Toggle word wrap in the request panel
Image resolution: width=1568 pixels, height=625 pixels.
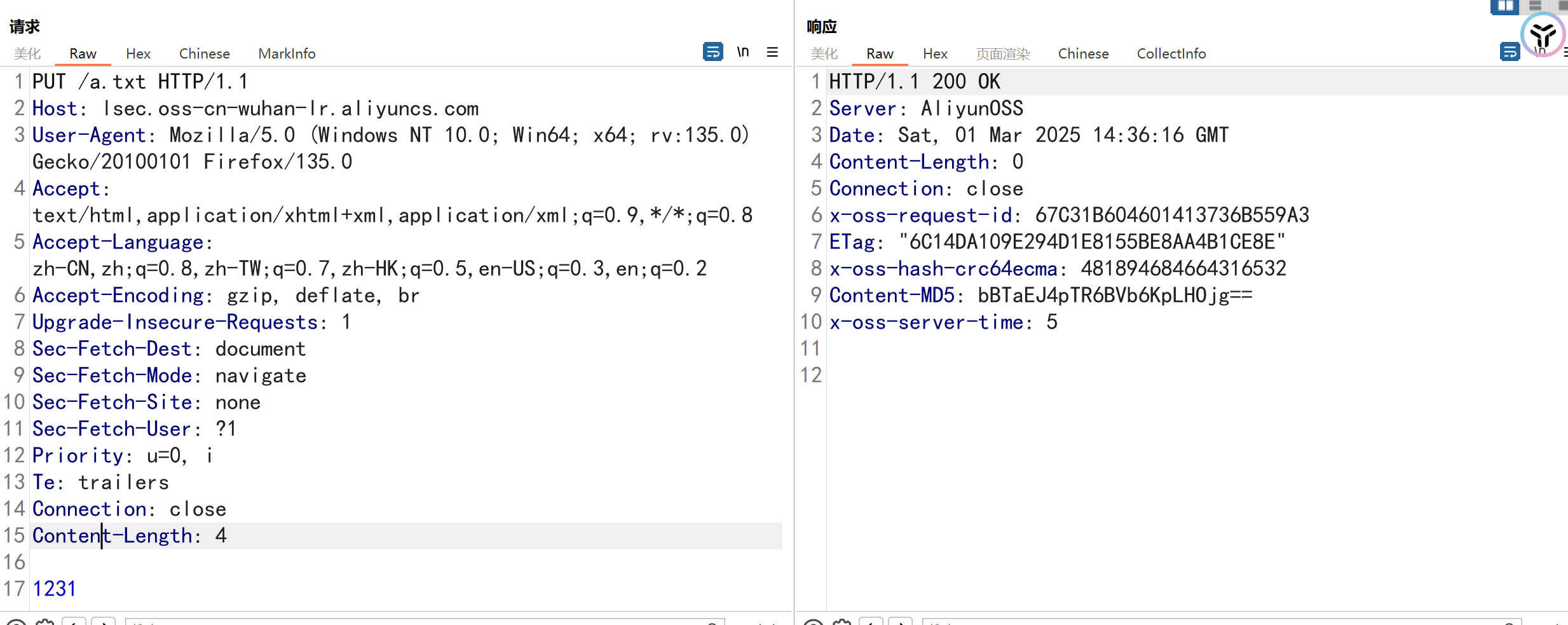point(712,52)
